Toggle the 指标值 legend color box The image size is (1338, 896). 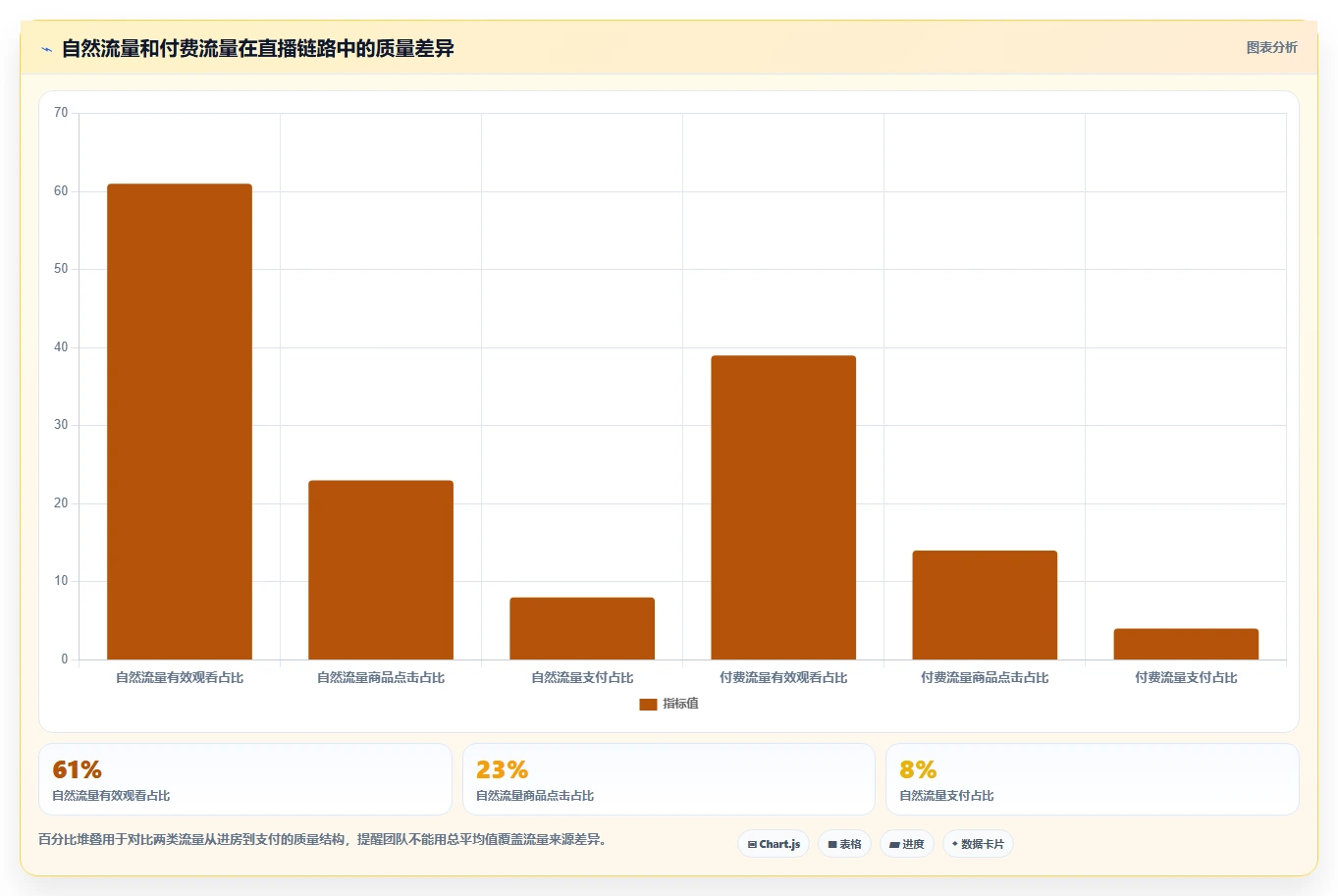click(x=648, y=705)
